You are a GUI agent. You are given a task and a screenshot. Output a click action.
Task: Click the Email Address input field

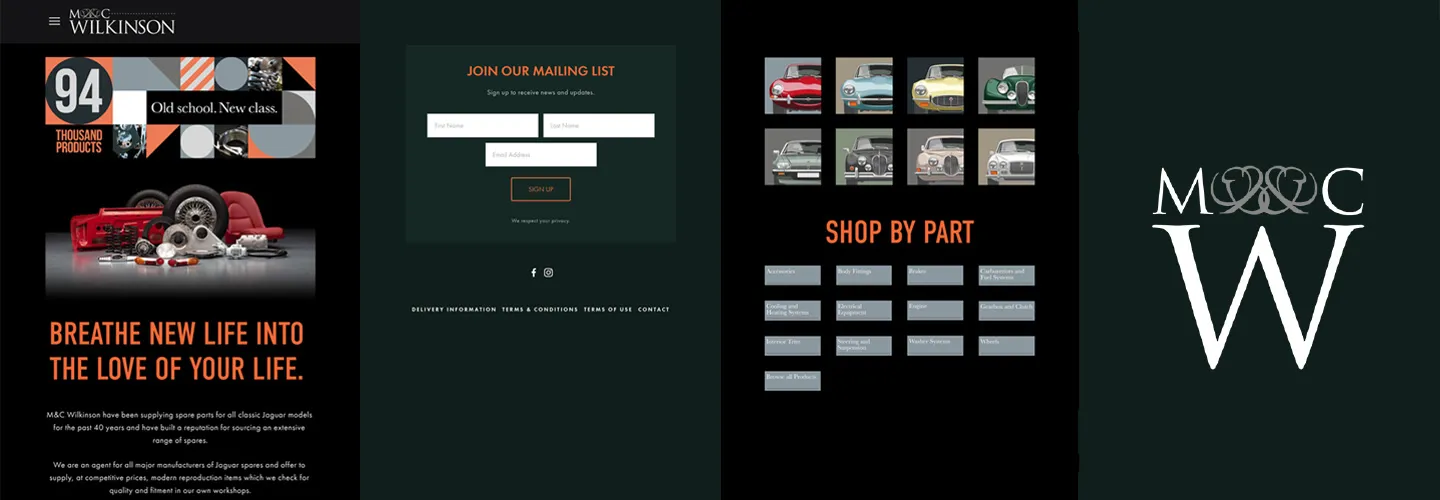[x=541, y=154]
